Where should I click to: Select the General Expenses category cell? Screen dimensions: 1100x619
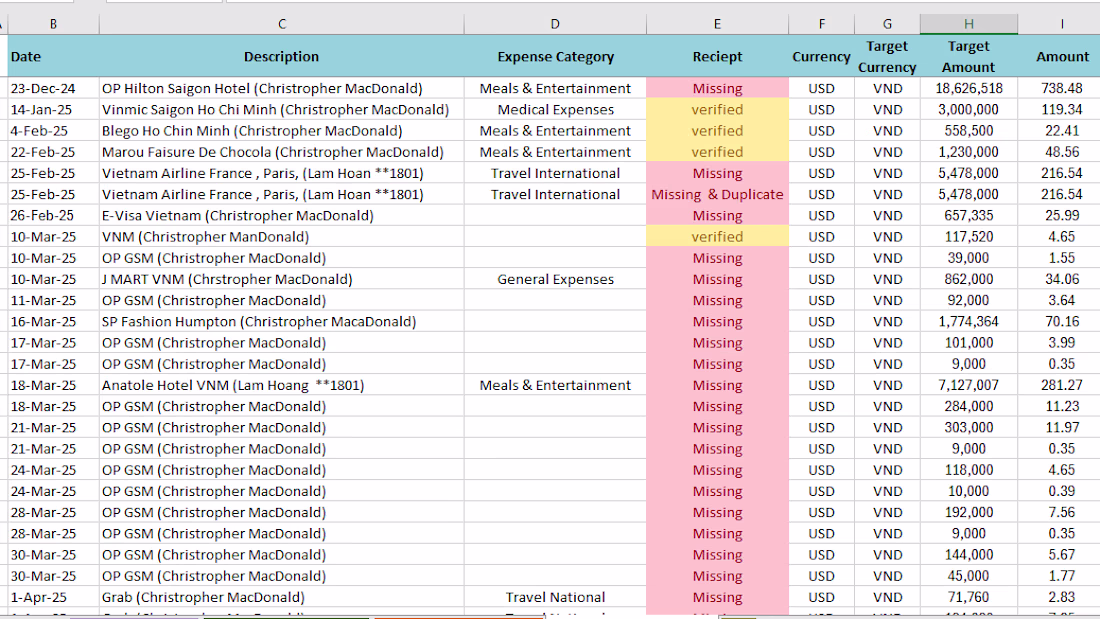click(555, 279)
